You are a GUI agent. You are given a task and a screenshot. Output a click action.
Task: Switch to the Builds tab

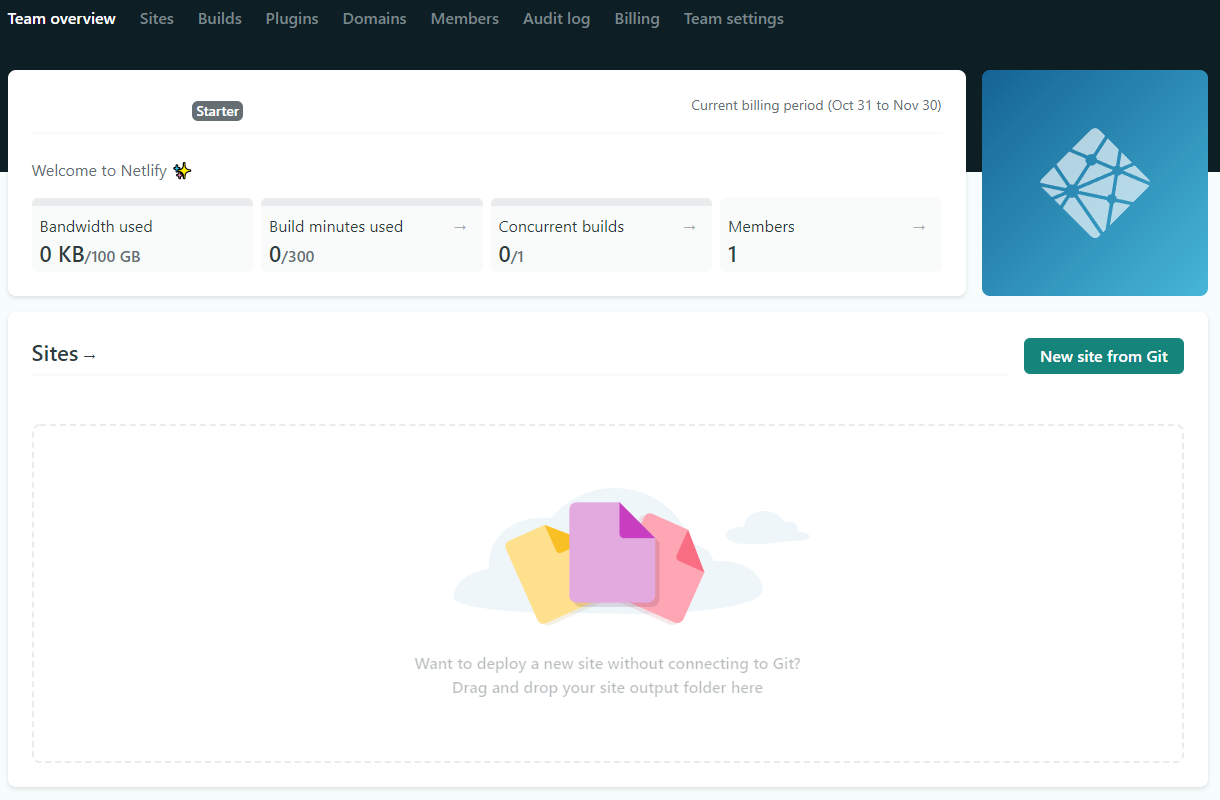tap(220, 19)
